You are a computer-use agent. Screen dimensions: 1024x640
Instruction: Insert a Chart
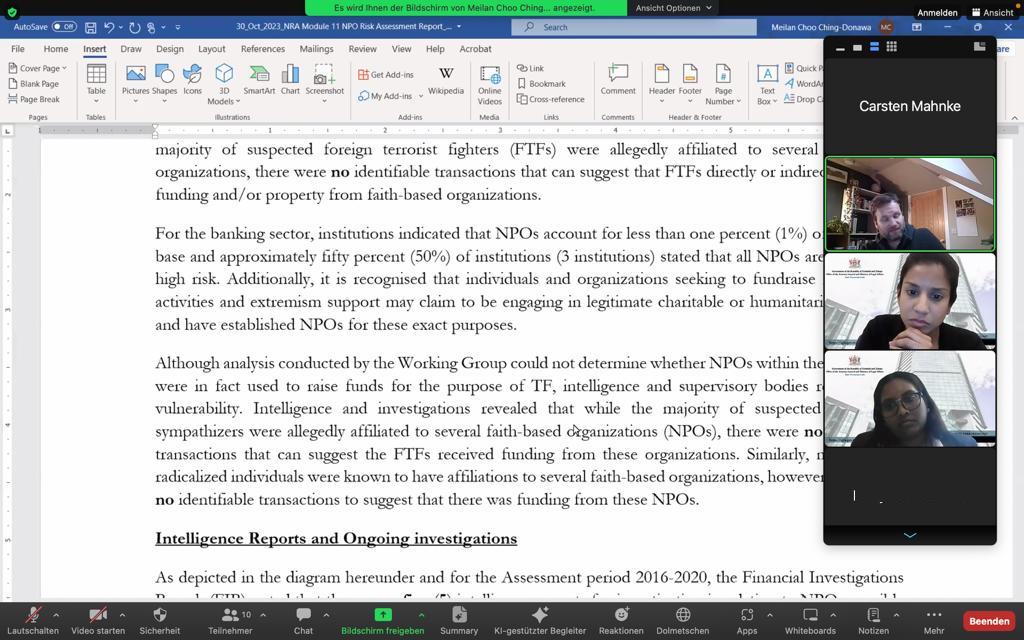pos(290,80)
